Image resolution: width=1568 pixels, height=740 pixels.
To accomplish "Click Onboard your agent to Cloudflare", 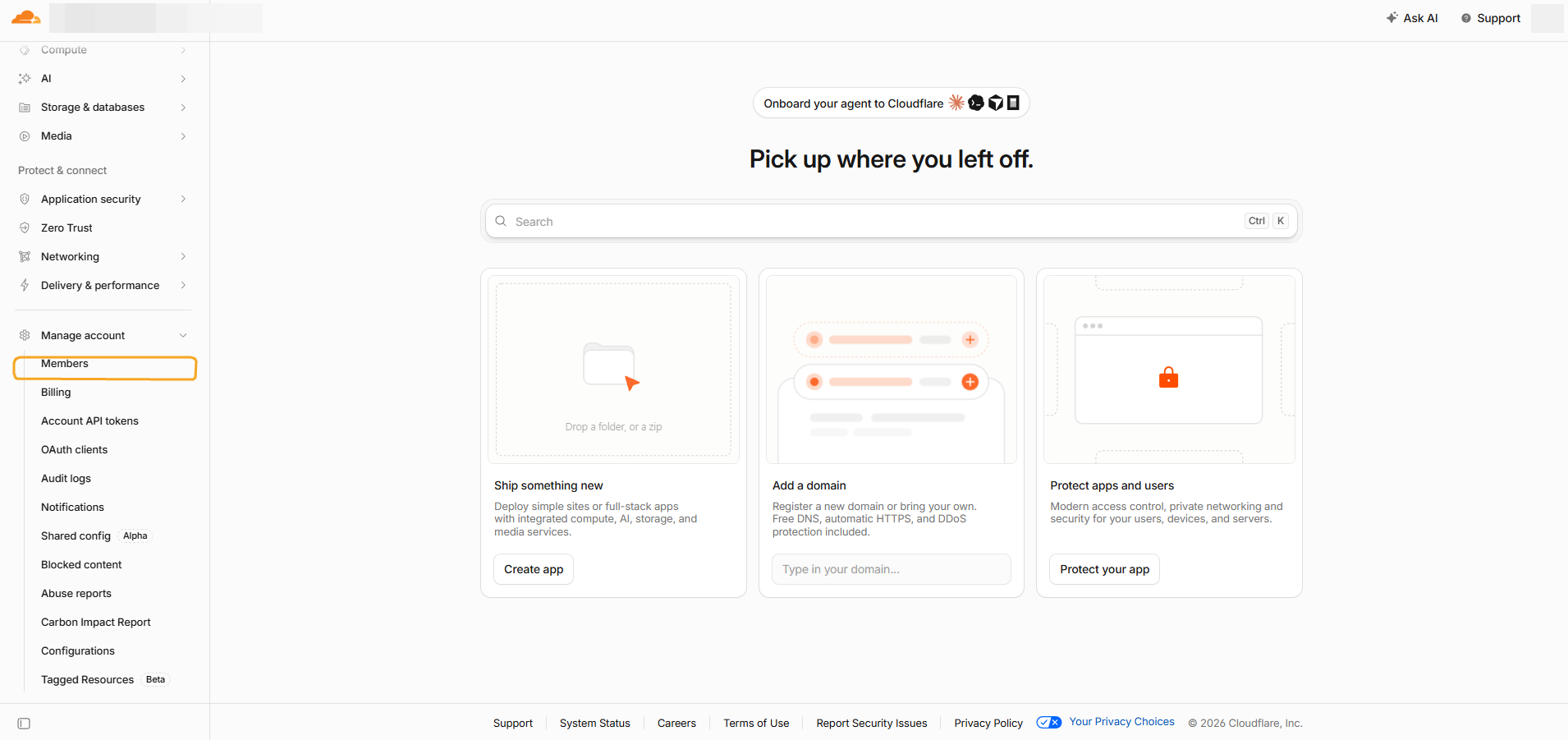I will point(891,103).
